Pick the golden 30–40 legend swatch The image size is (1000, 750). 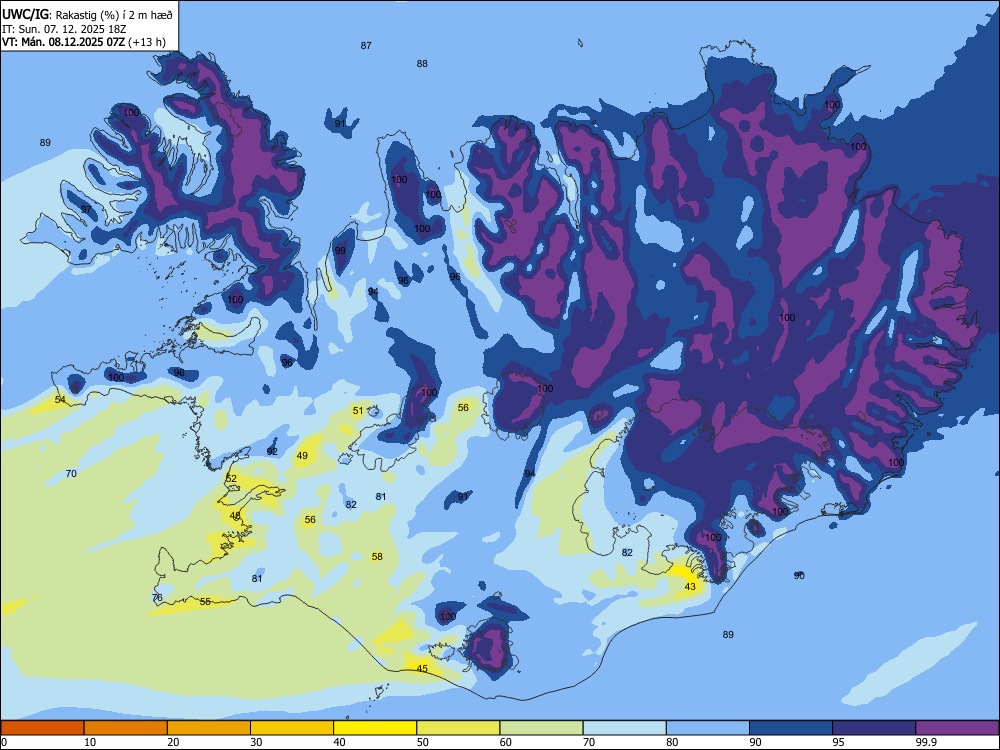coord(292,728)
